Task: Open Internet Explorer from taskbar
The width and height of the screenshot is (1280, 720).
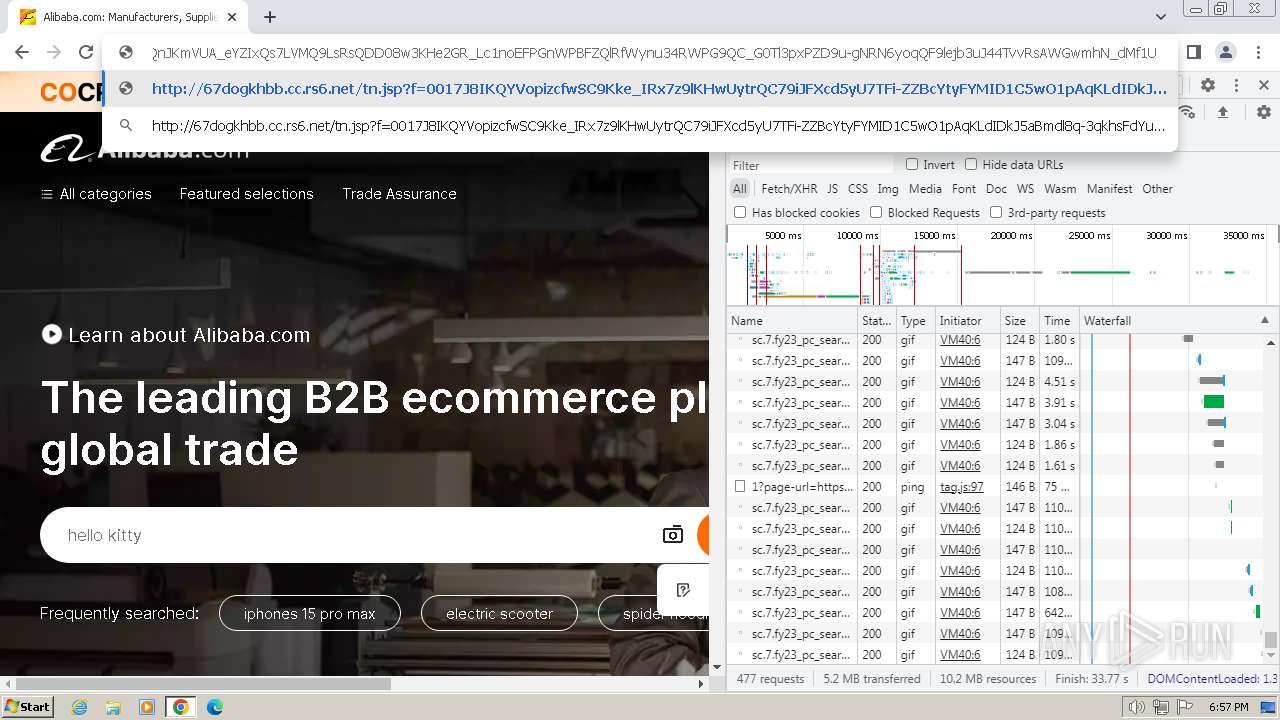Action: pyautogui.click(x=79, y=707)
